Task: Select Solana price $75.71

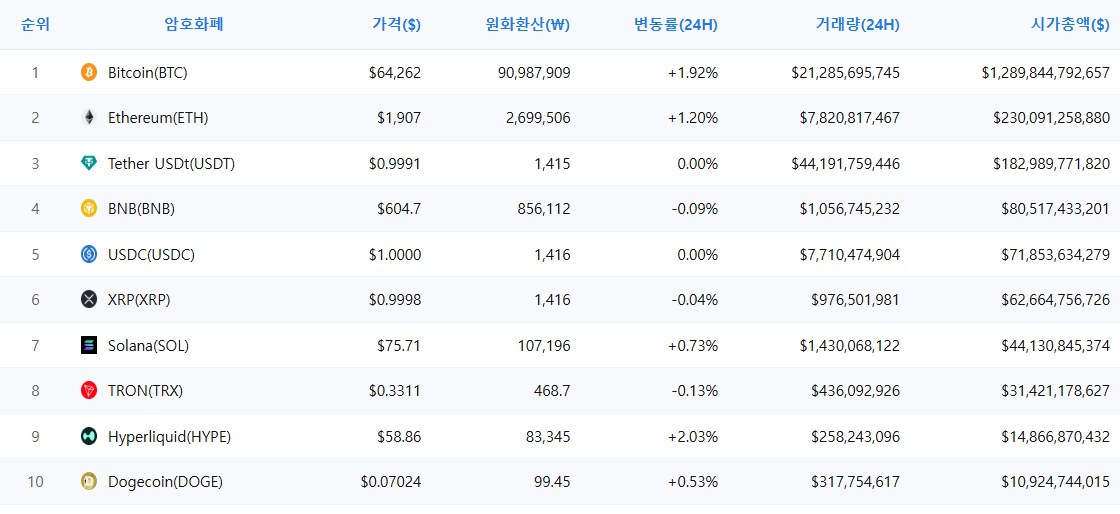Action: point(399,346)
